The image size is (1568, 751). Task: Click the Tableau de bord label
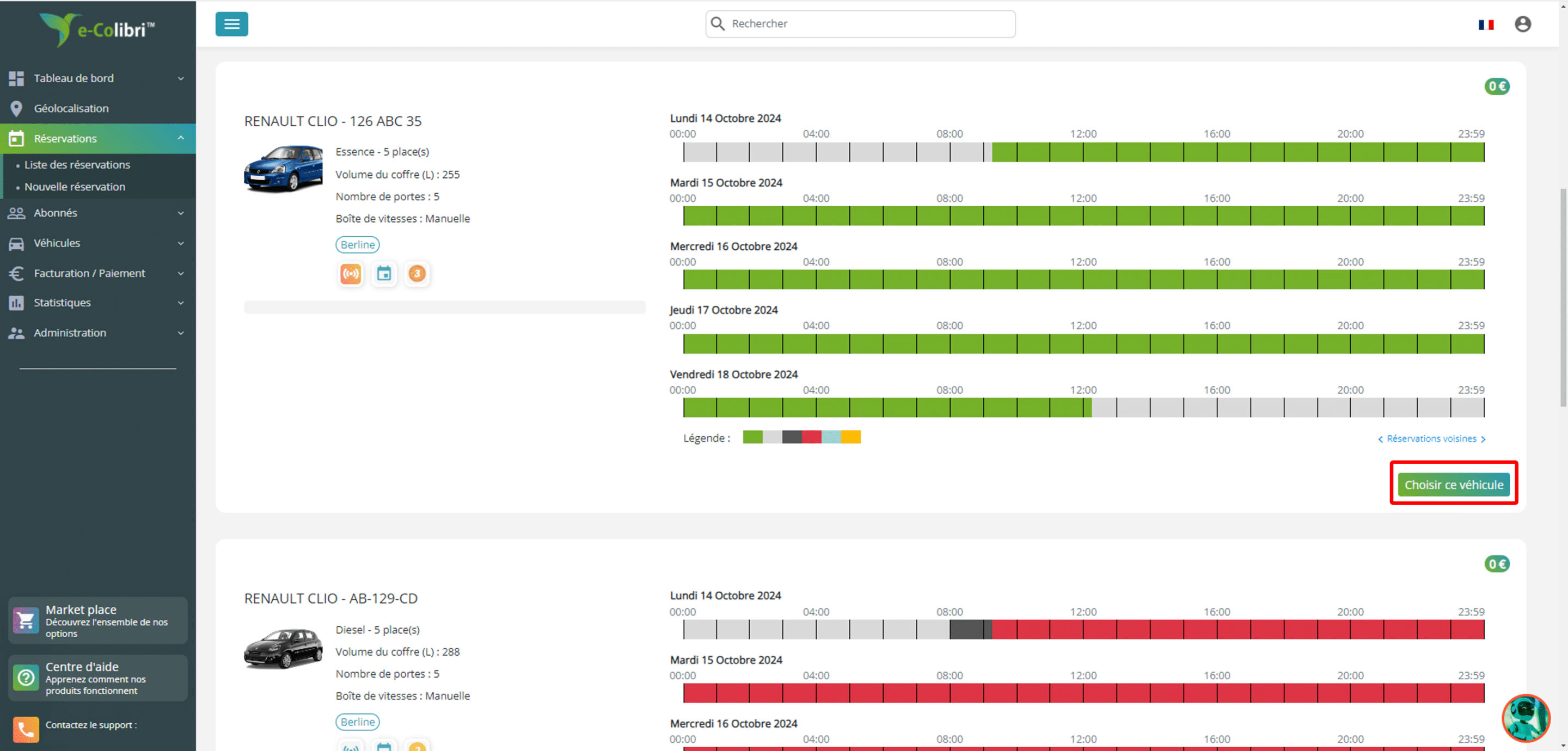[x=73, y=78]
